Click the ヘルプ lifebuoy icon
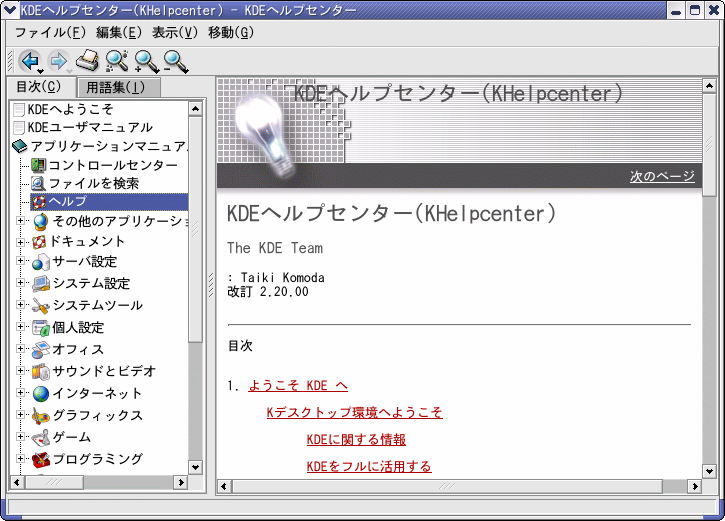 point(38,202)
